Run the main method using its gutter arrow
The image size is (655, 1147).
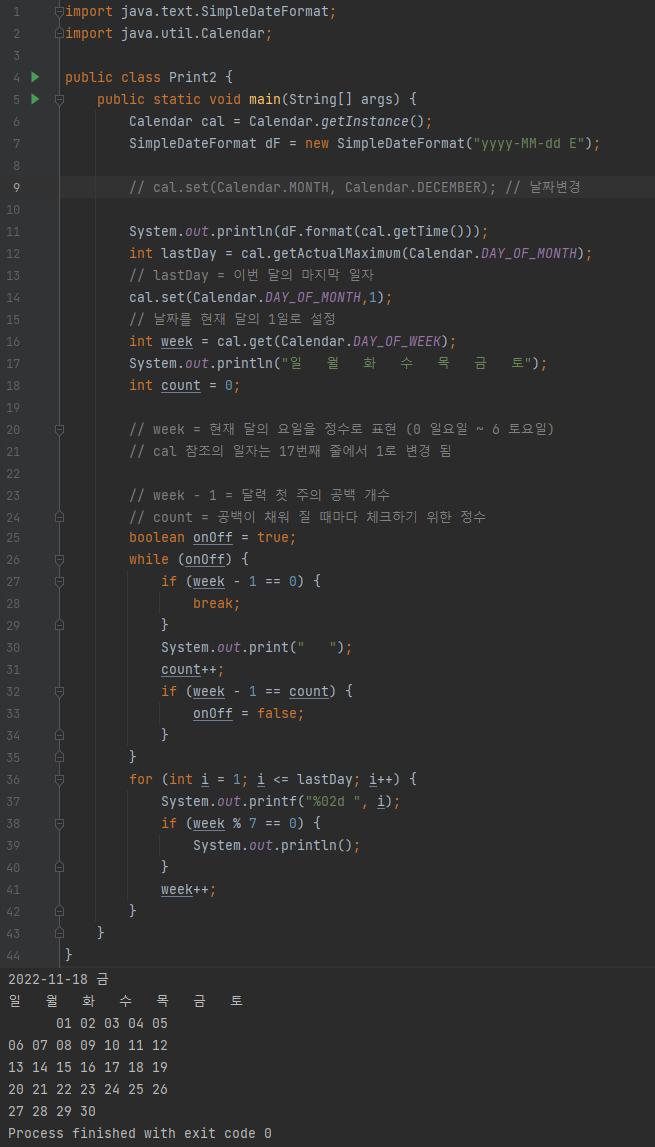pyautogui.click(x=34, y=99)
